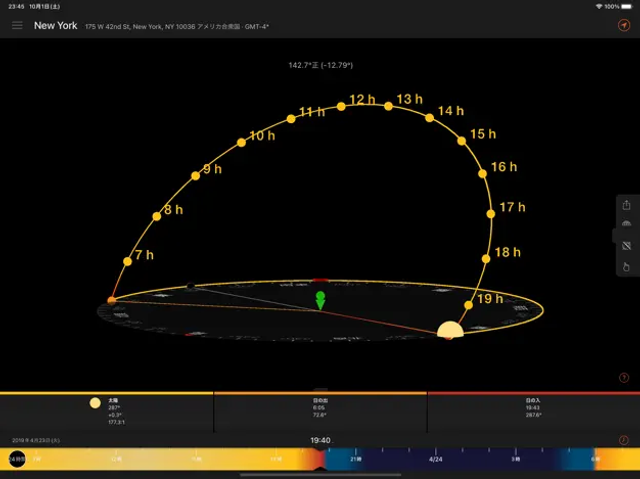Open help icon above info panel
The height and width of the screenshot is (479, 640).
[x=624, y=378]
